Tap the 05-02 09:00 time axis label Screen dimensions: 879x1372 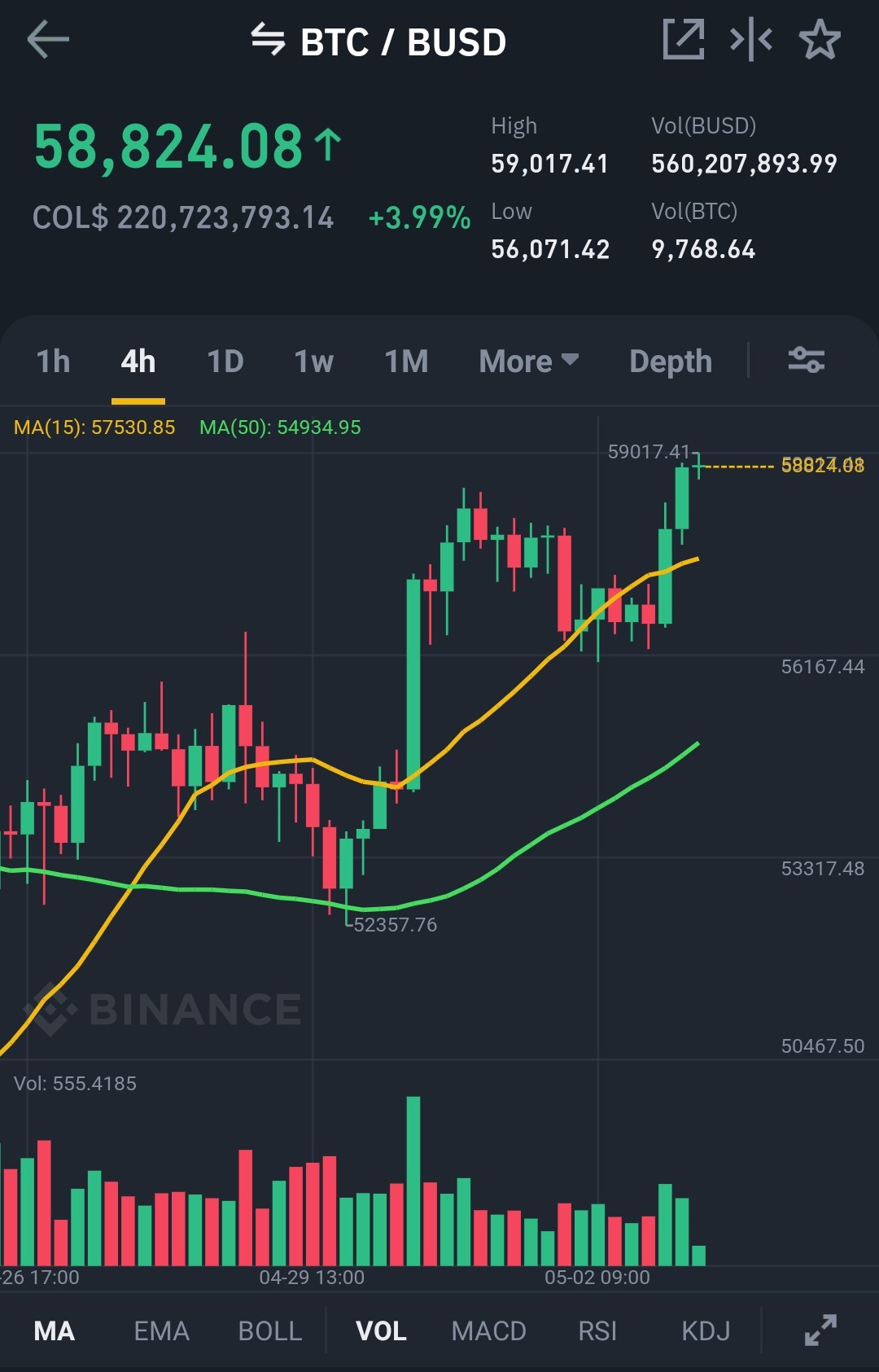coord(597,1278)
